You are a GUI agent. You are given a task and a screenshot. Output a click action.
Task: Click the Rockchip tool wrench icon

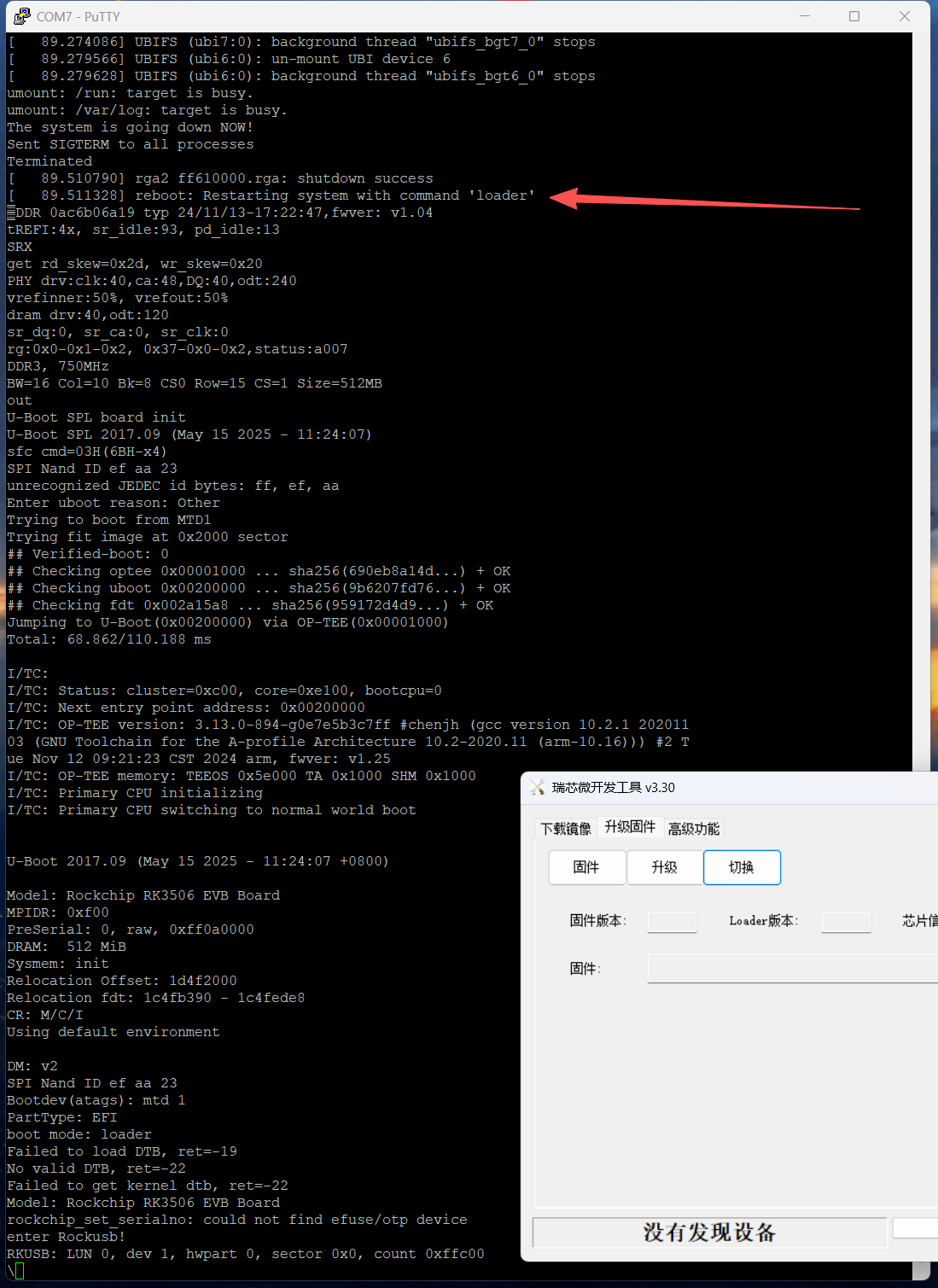tap(537, 787)
